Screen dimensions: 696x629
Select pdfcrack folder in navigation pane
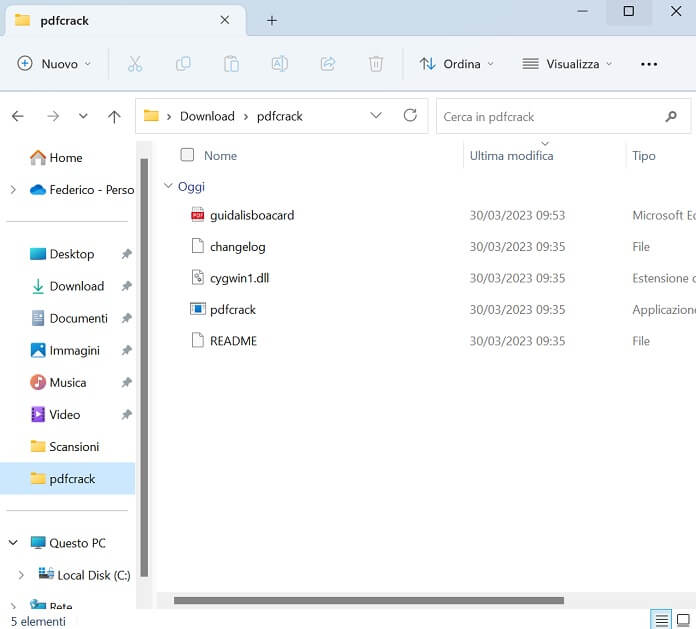[x=67, y=479]
